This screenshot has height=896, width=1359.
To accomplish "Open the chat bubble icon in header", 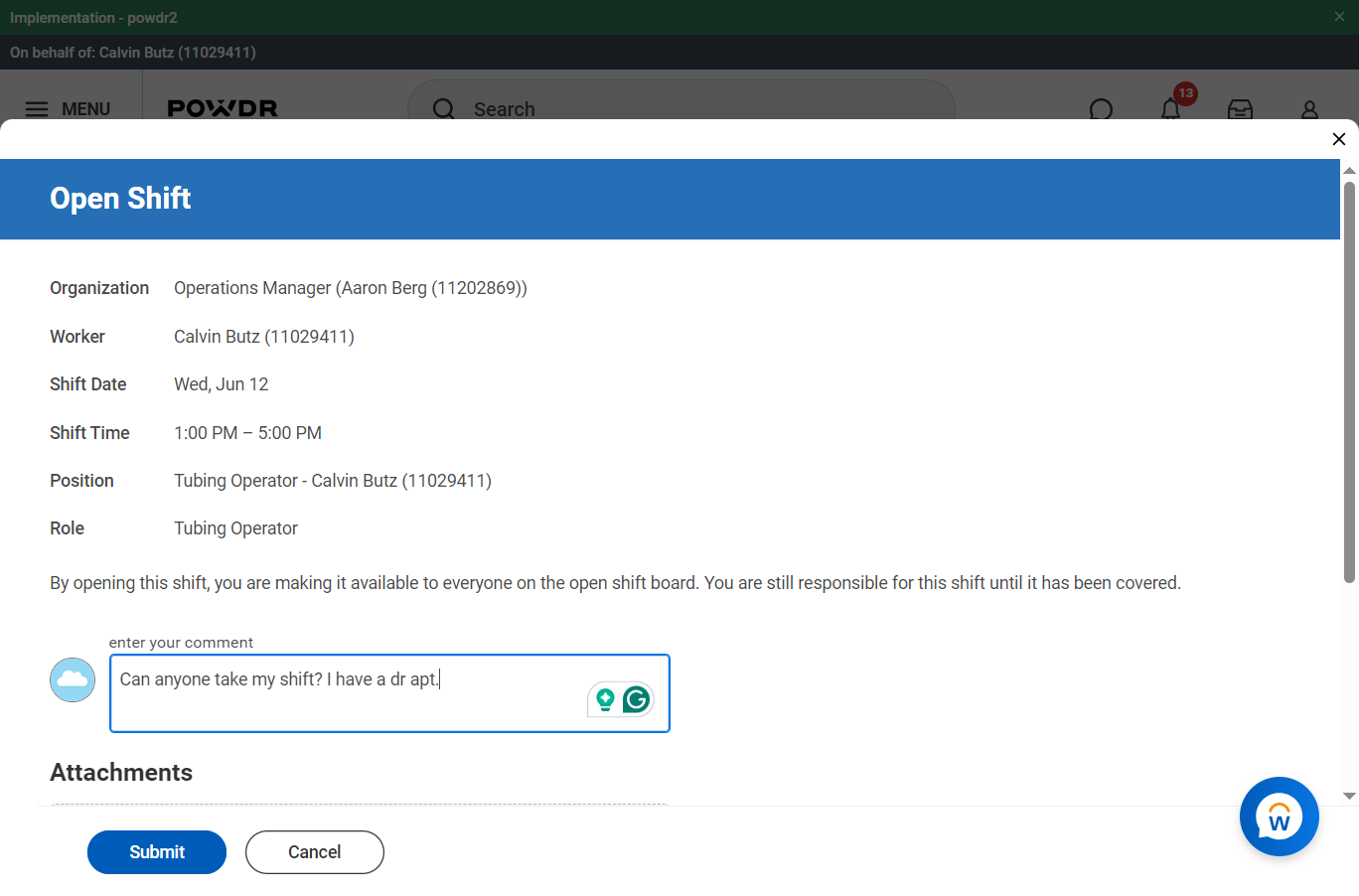I will pos(1101,109).
